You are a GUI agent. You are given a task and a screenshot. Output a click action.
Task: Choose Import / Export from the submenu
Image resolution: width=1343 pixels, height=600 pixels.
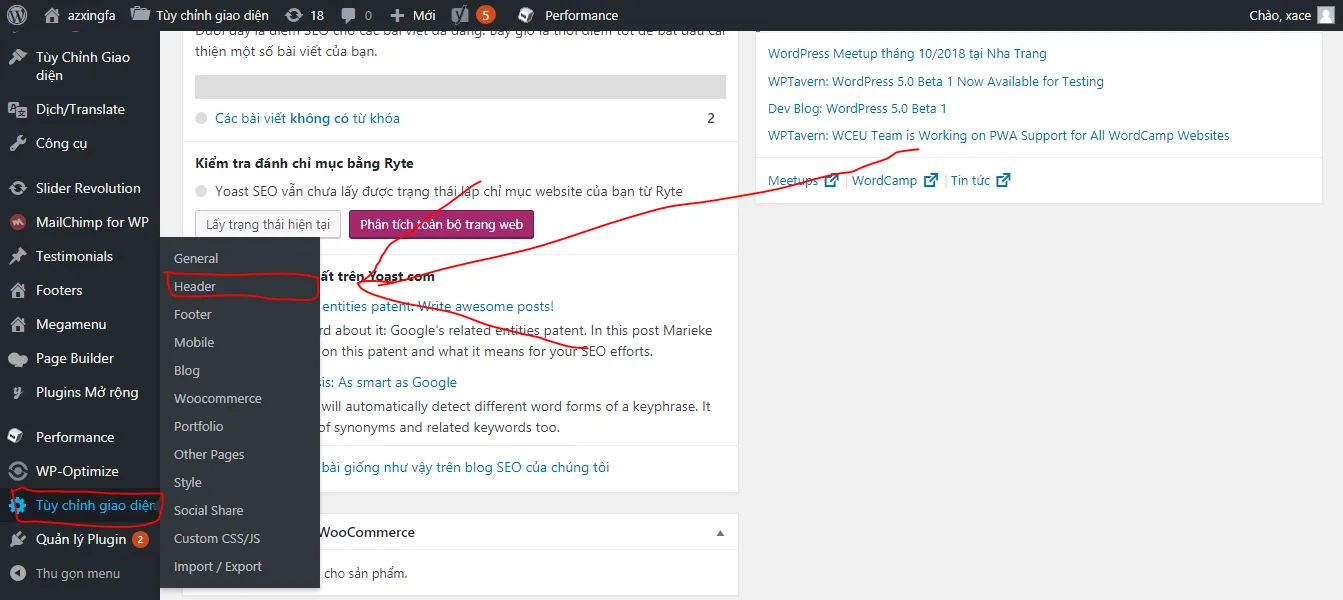pos(218,566)
